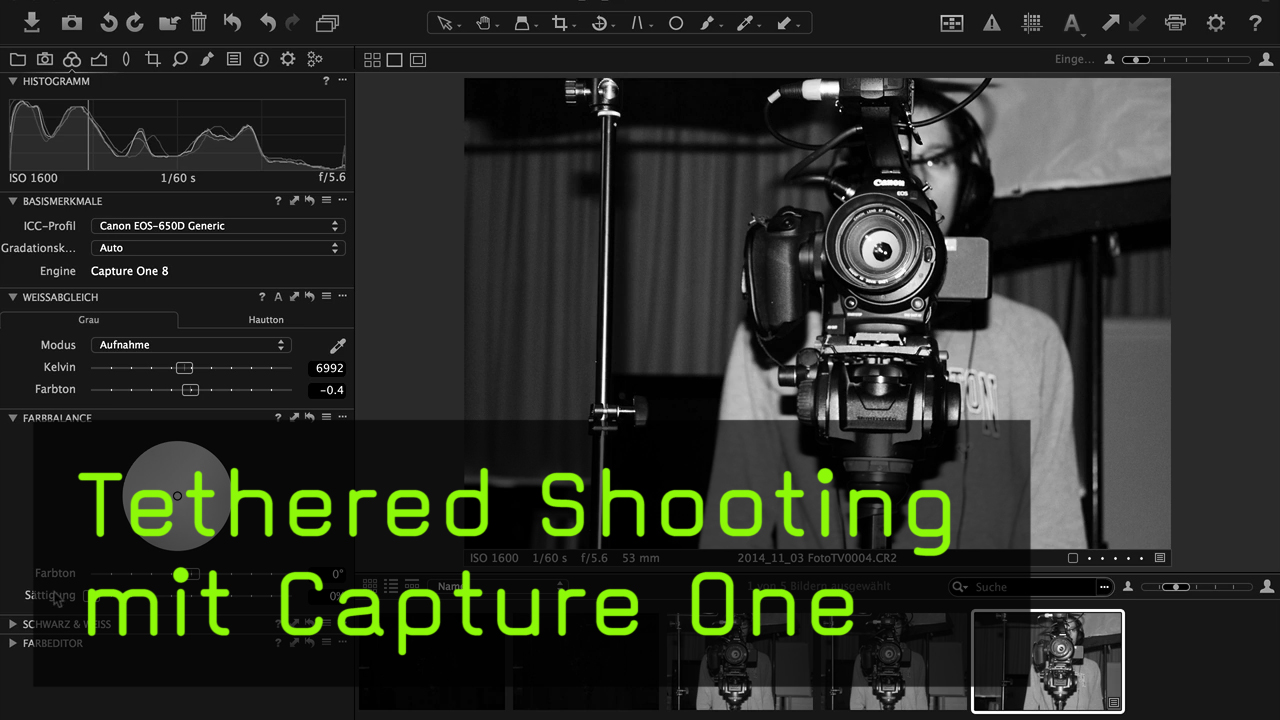Toggle the exposure warning triangle
This screenshot has height=720, width=1280.
[991, 22]
